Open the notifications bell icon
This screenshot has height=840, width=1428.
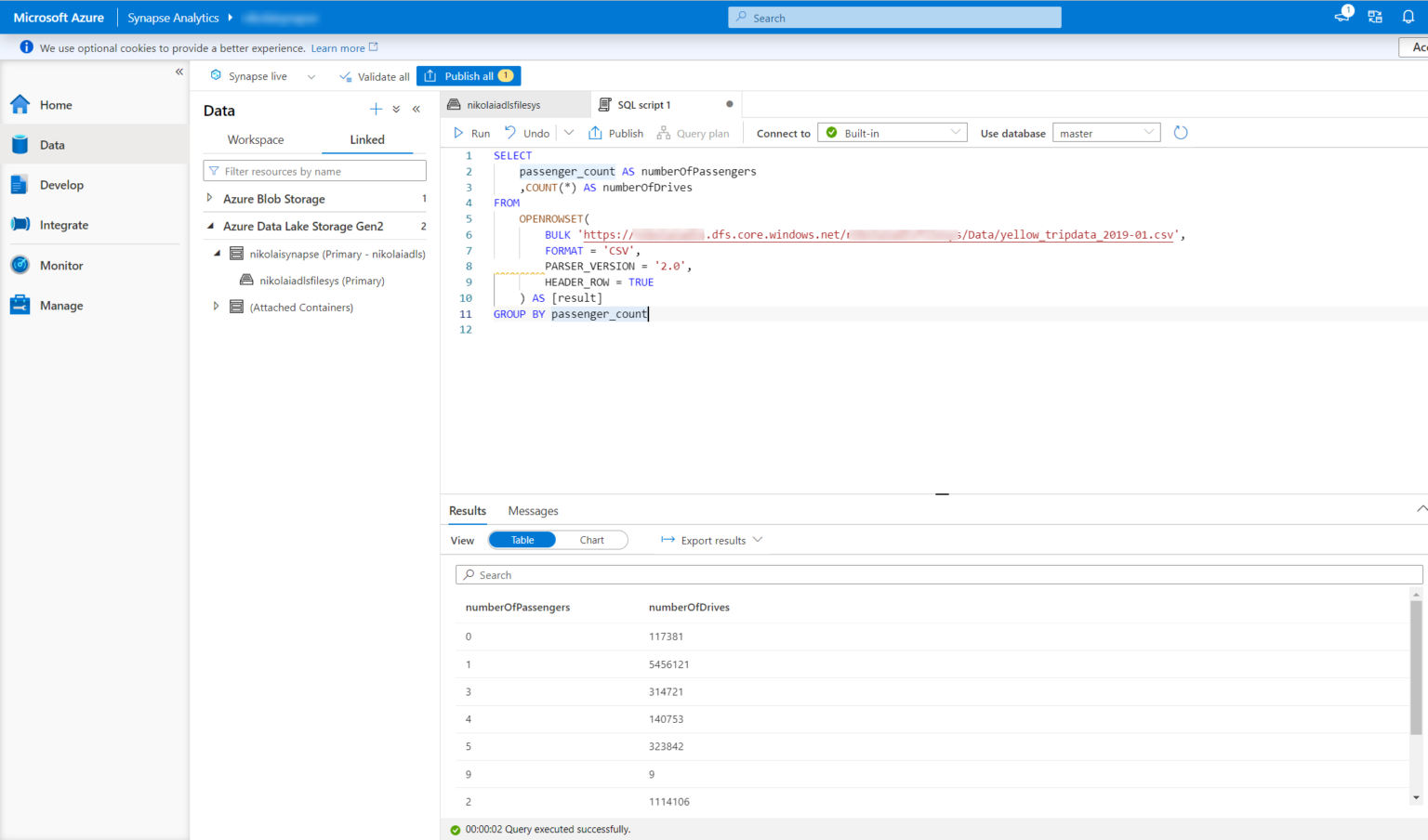1408,17
